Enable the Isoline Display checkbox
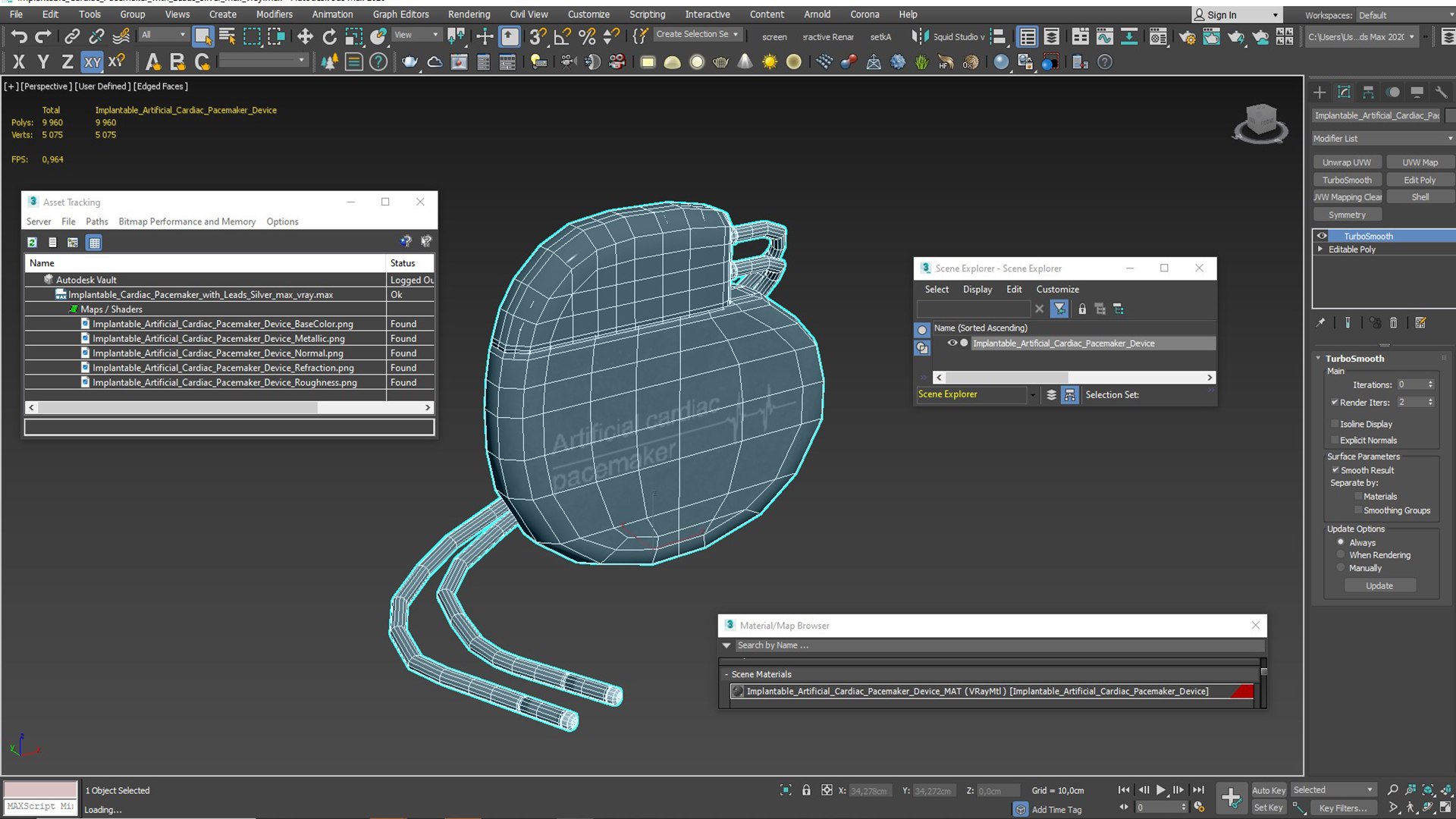 (x=1335, y=424)
